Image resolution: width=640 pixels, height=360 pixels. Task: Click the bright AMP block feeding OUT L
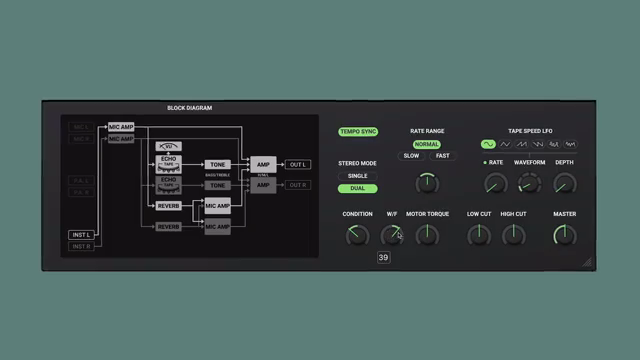tap(263, 164)
